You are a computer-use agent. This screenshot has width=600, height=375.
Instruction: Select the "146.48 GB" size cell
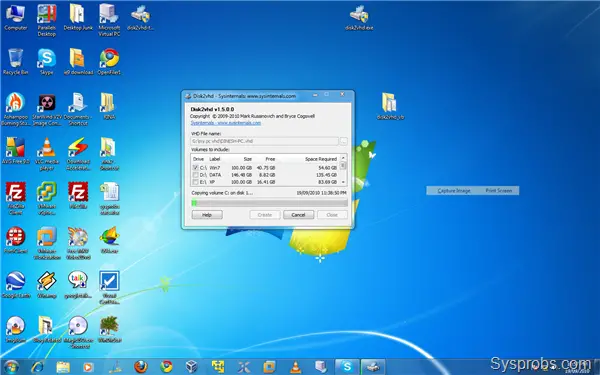(241, 175)
